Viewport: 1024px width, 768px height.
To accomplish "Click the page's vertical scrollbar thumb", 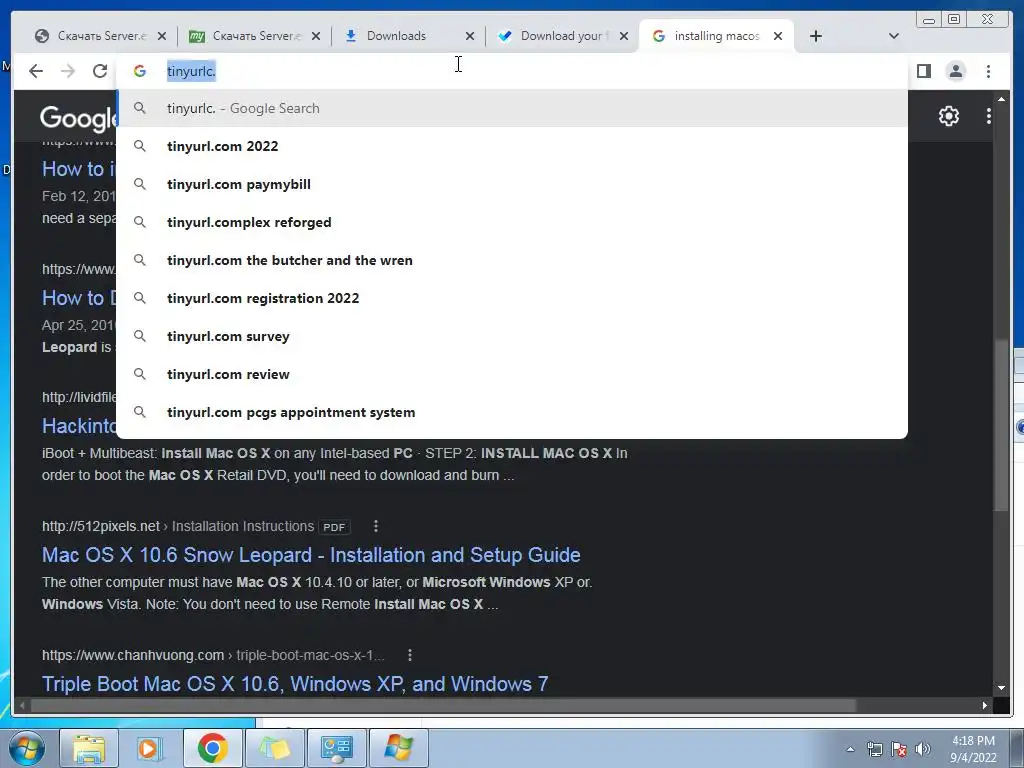I will 1001,424.
